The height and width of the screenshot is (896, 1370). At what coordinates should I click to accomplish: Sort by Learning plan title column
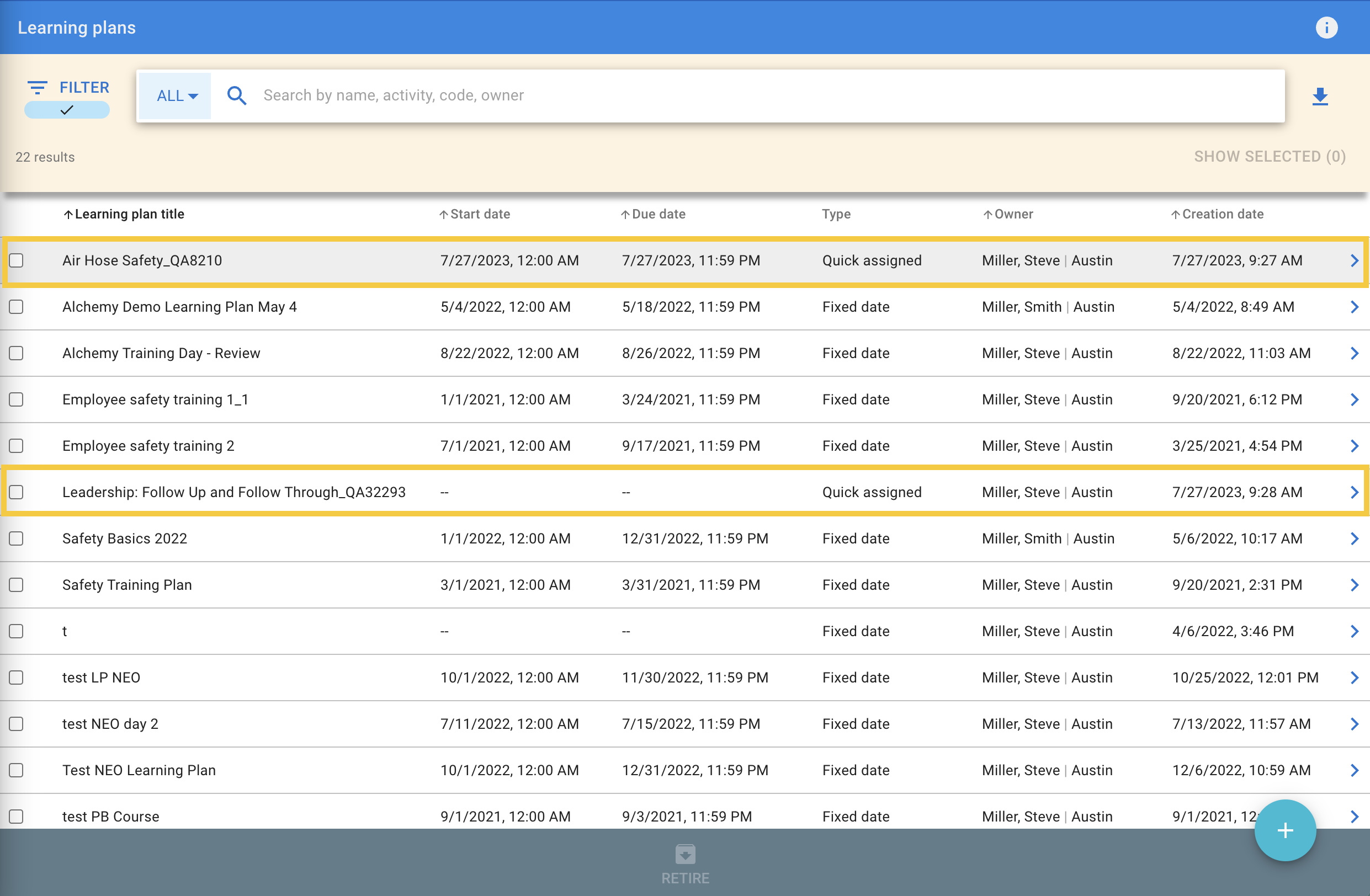[x=130, y=214]
